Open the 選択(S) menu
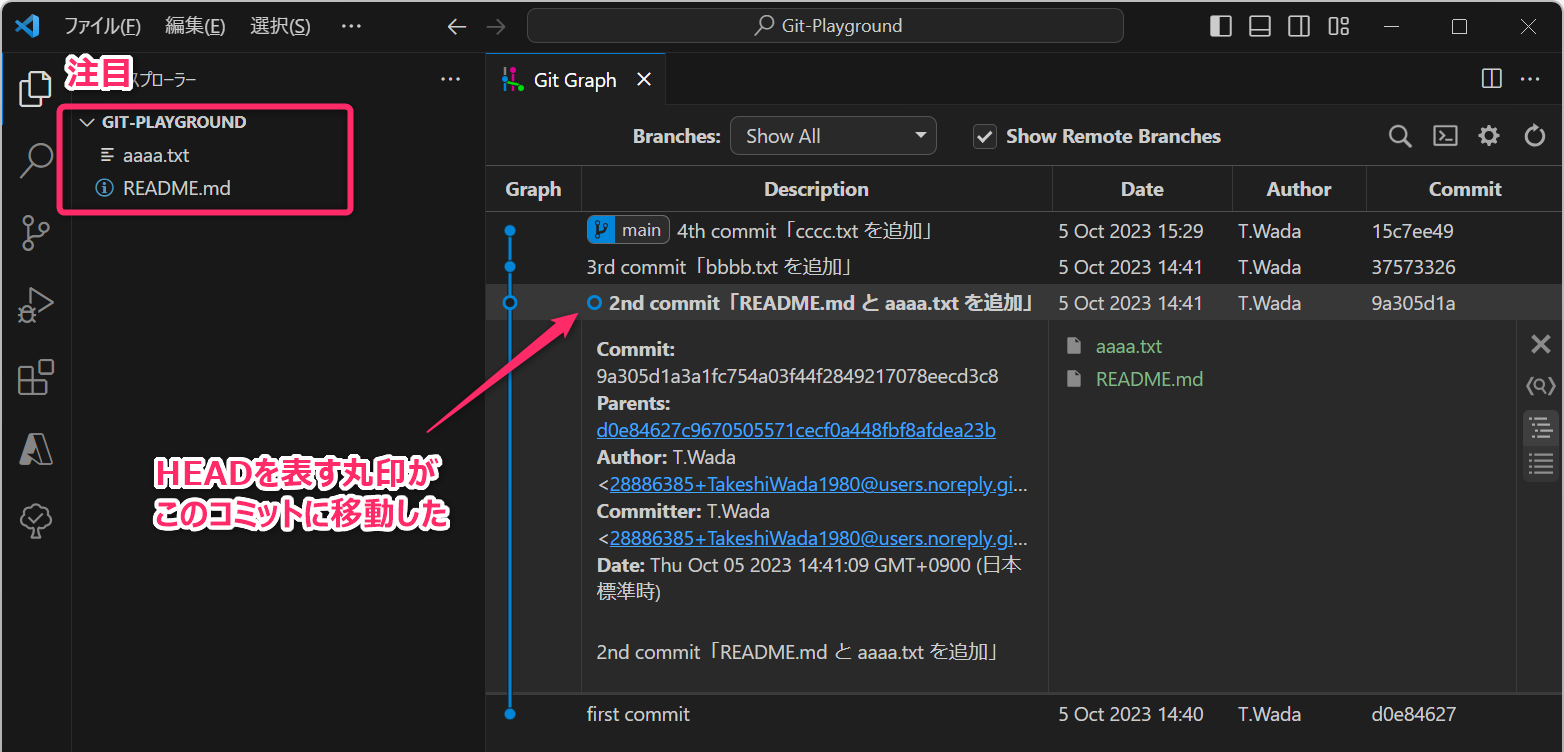This screenshot has width=1564, height=752. coord(280,26)
